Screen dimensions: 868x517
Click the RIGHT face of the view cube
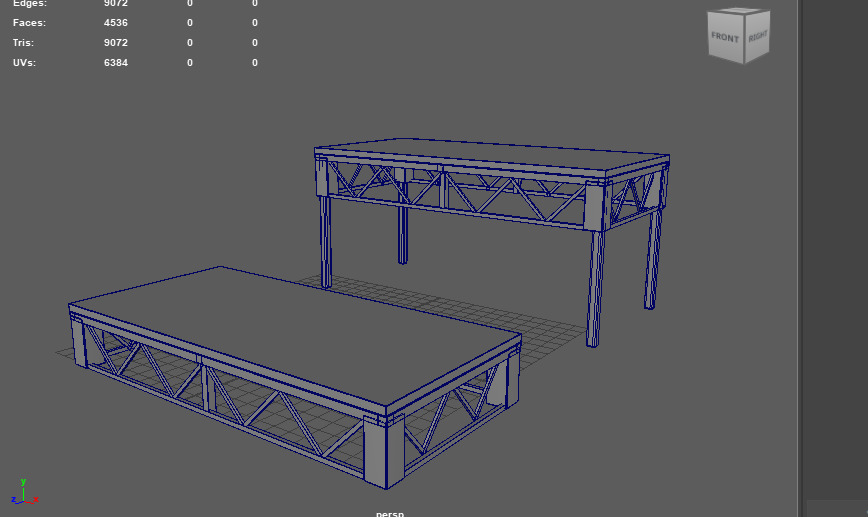point(757,35)
